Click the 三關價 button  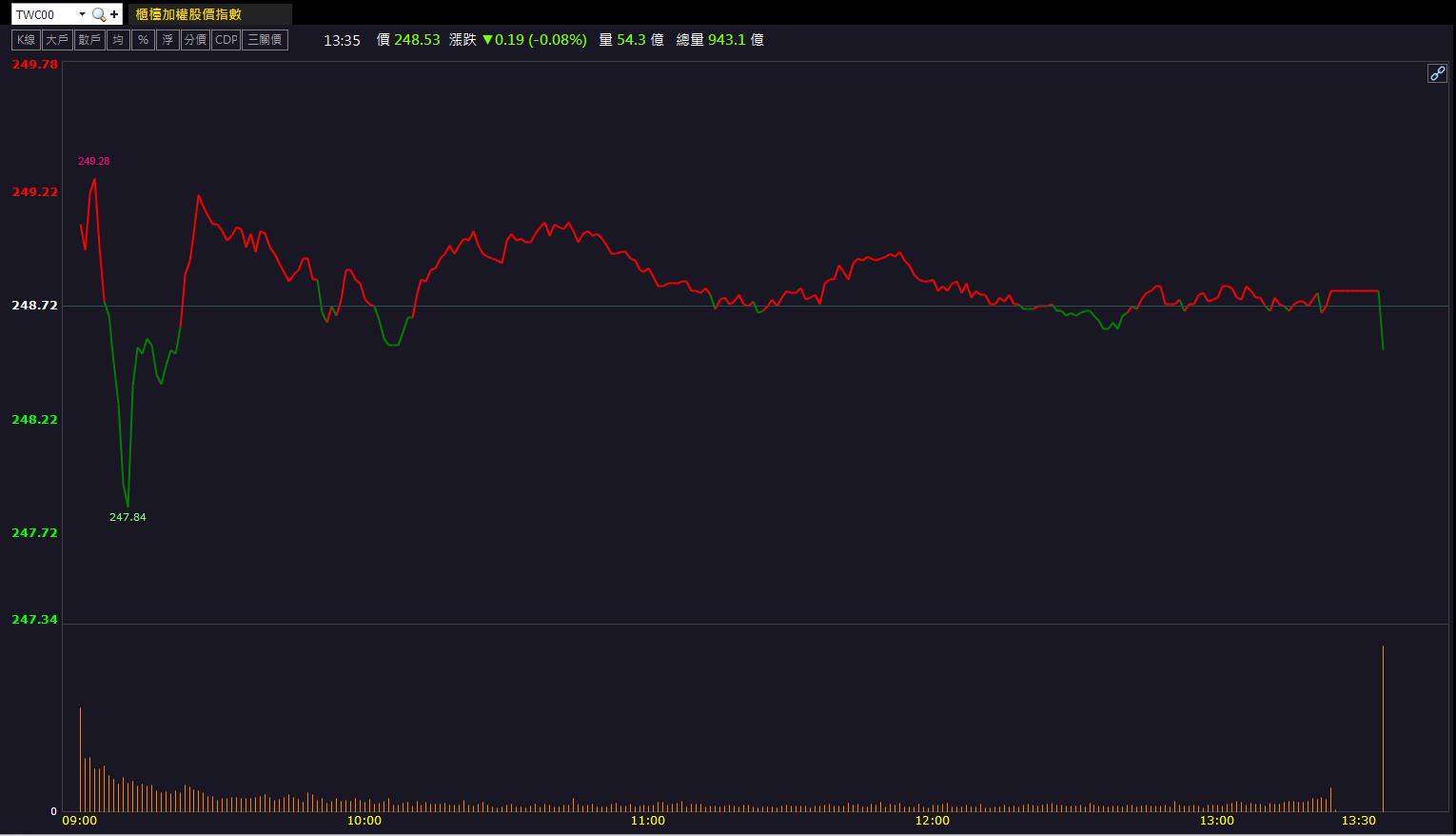click(265, 40)
